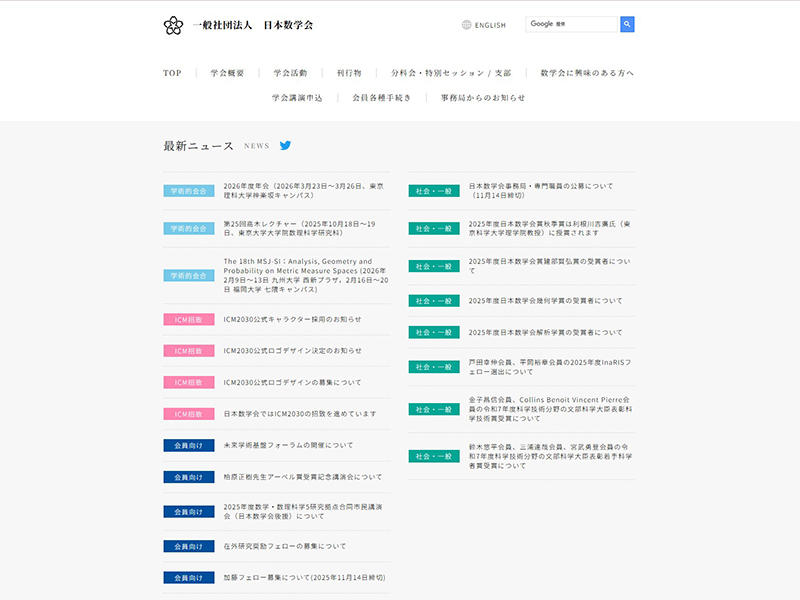Open the 学会活動 menu item

pos(290,73)
